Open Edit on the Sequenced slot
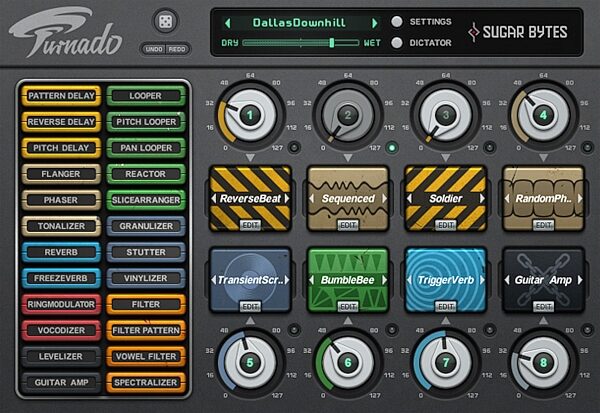The image size is (600, 413). click(348, 225)
